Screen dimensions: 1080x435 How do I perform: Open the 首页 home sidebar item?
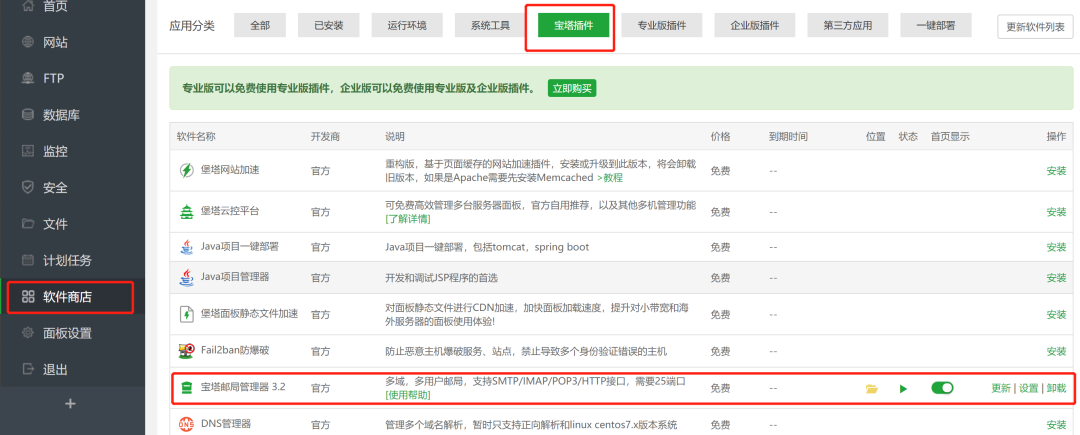pos(72,6)
